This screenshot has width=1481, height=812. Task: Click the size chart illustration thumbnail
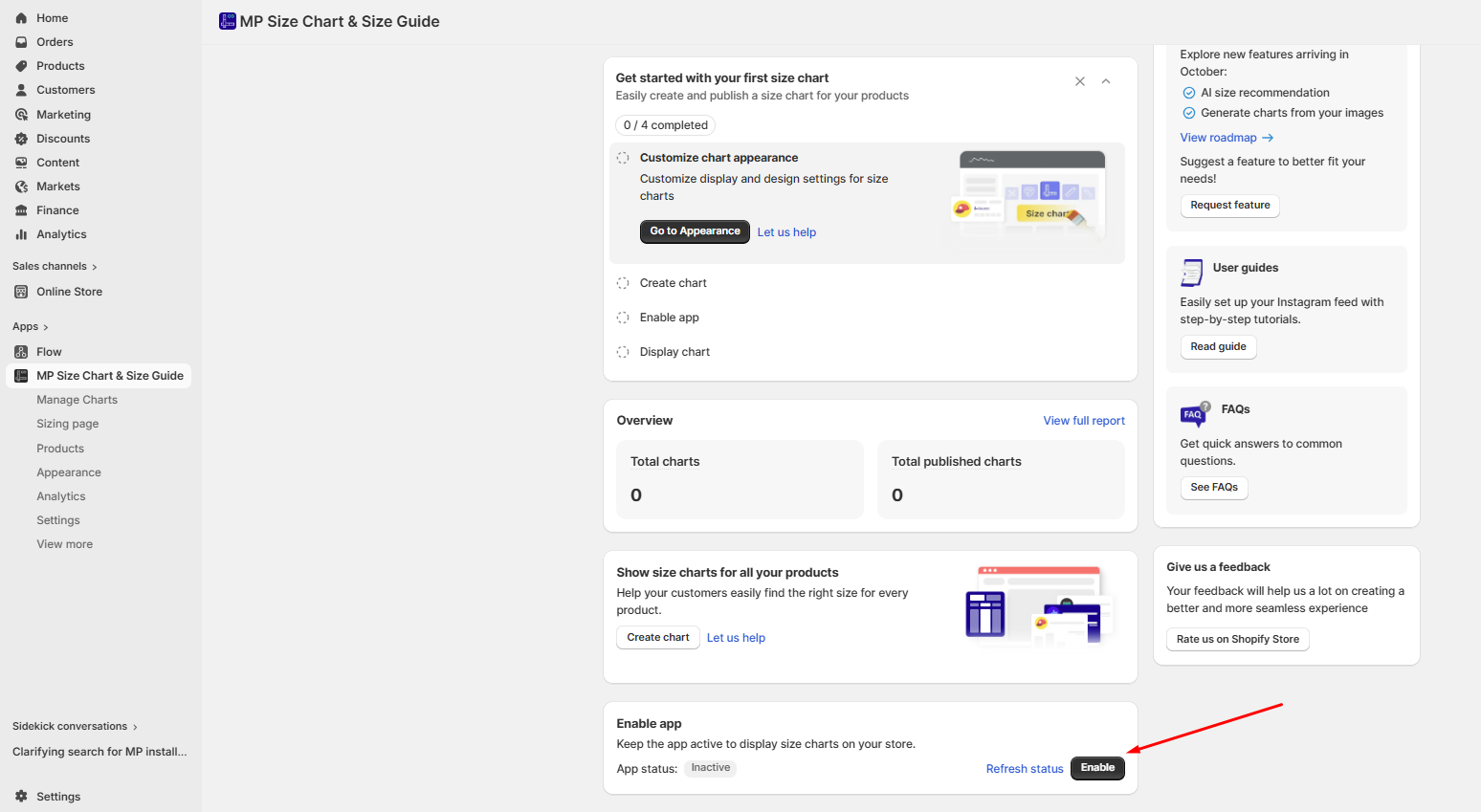tap(1029, 196)
